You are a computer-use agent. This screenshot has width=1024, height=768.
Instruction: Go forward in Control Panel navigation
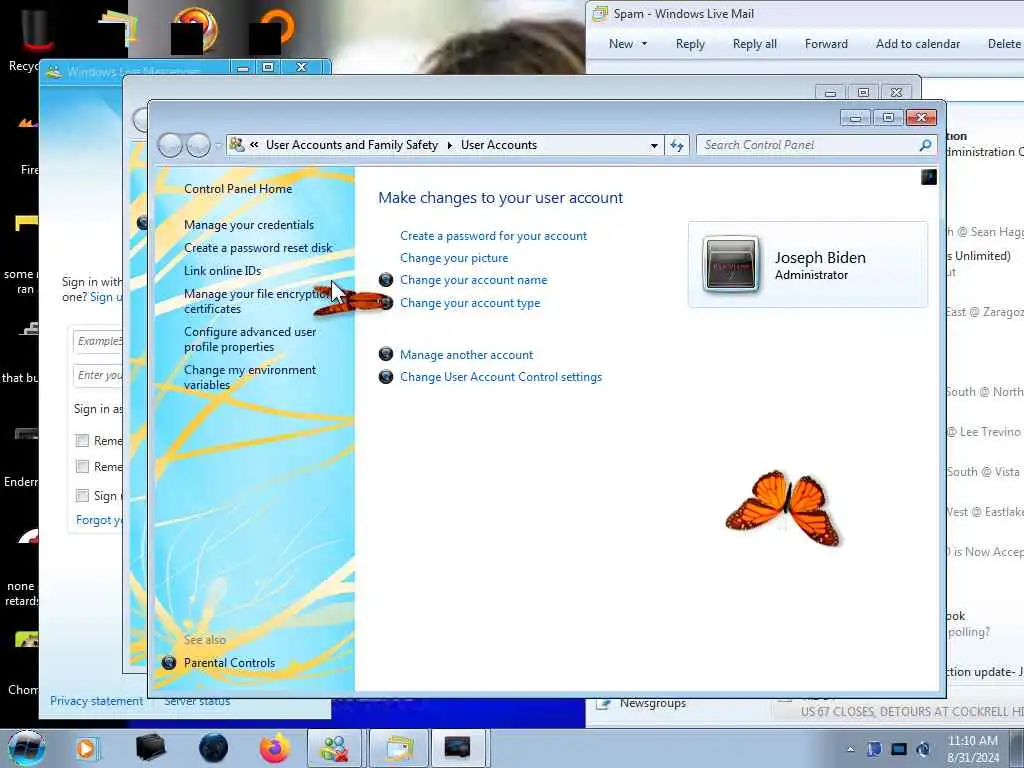198,145
